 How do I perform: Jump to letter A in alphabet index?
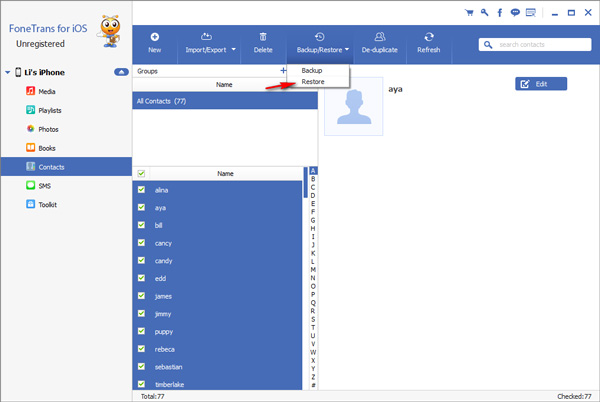pyautogui.click(x=313, y=171)
